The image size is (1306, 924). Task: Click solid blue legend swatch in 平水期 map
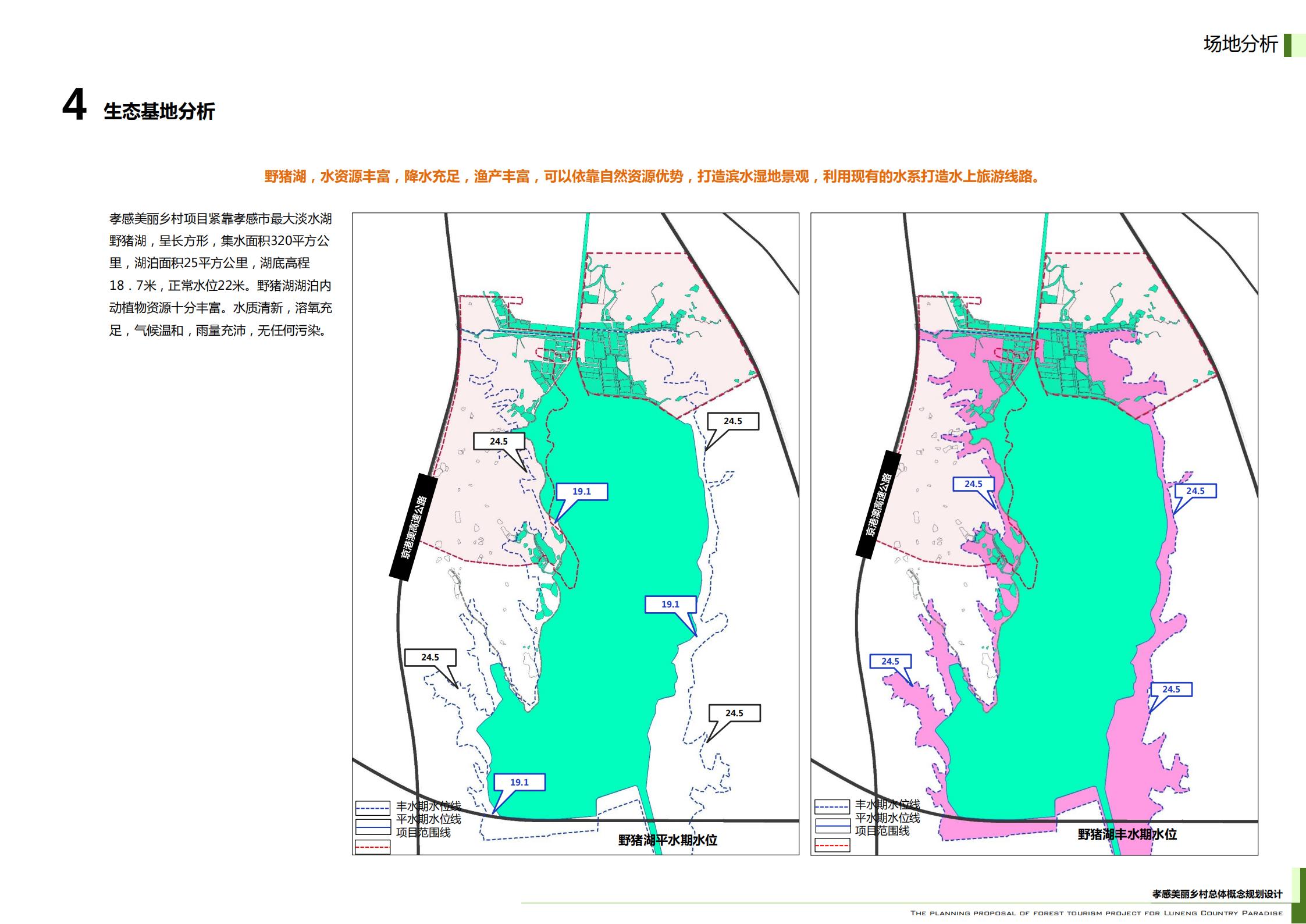(373, 827)
